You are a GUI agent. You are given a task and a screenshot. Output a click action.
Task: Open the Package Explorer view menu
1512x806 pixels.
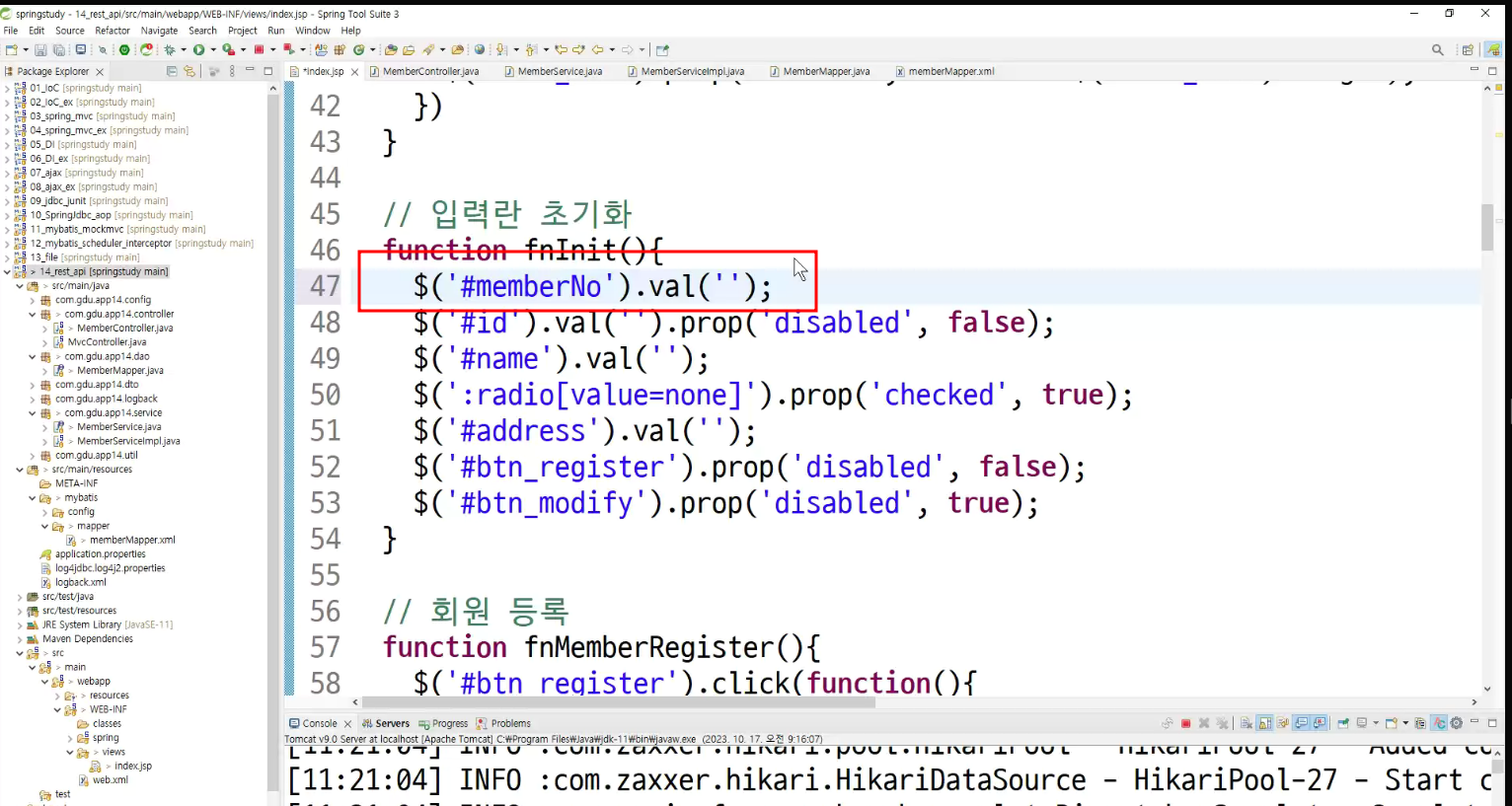(232, 71)
